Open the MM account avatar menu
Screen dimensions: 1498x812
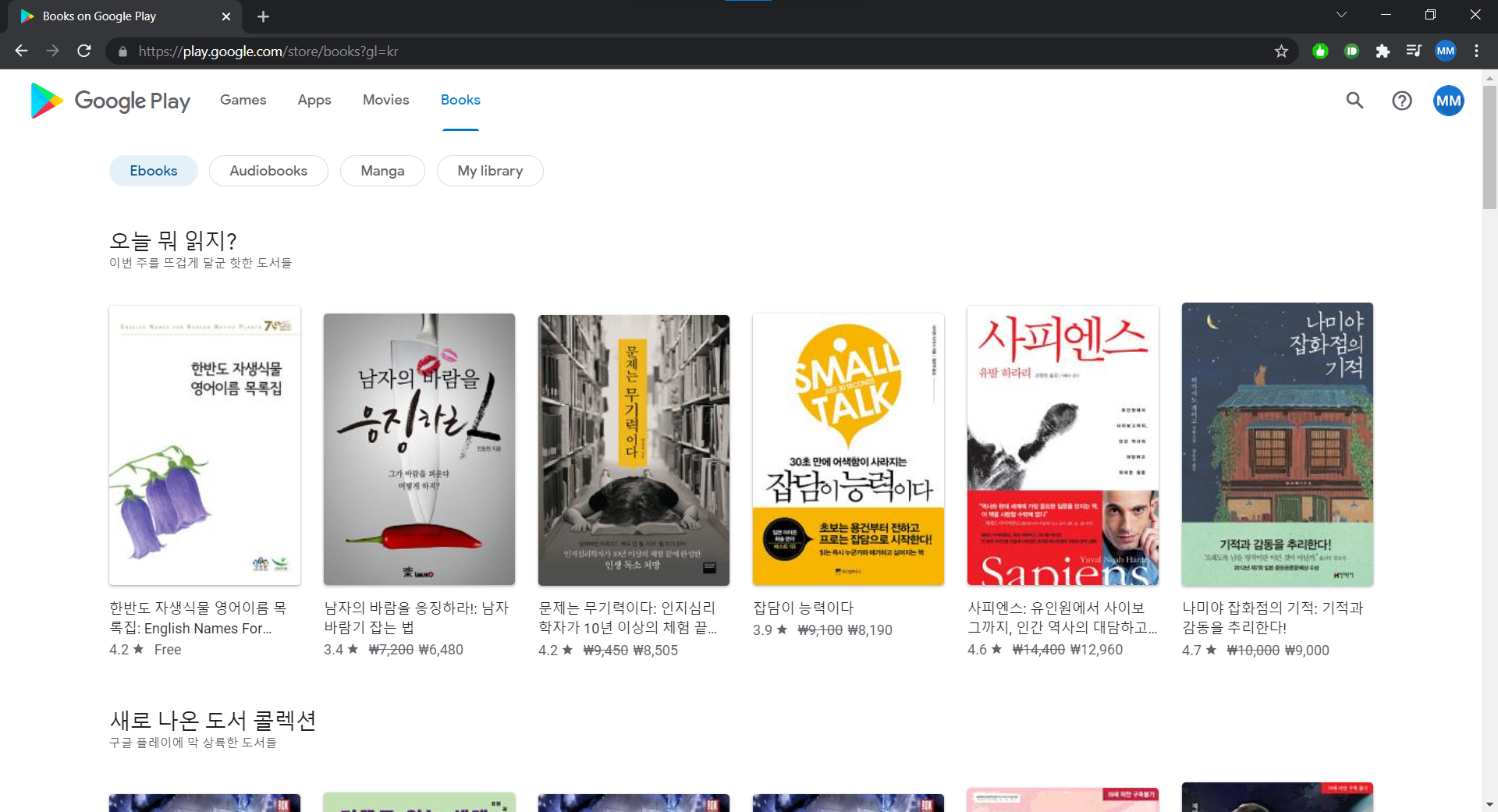coord(1448,101)
